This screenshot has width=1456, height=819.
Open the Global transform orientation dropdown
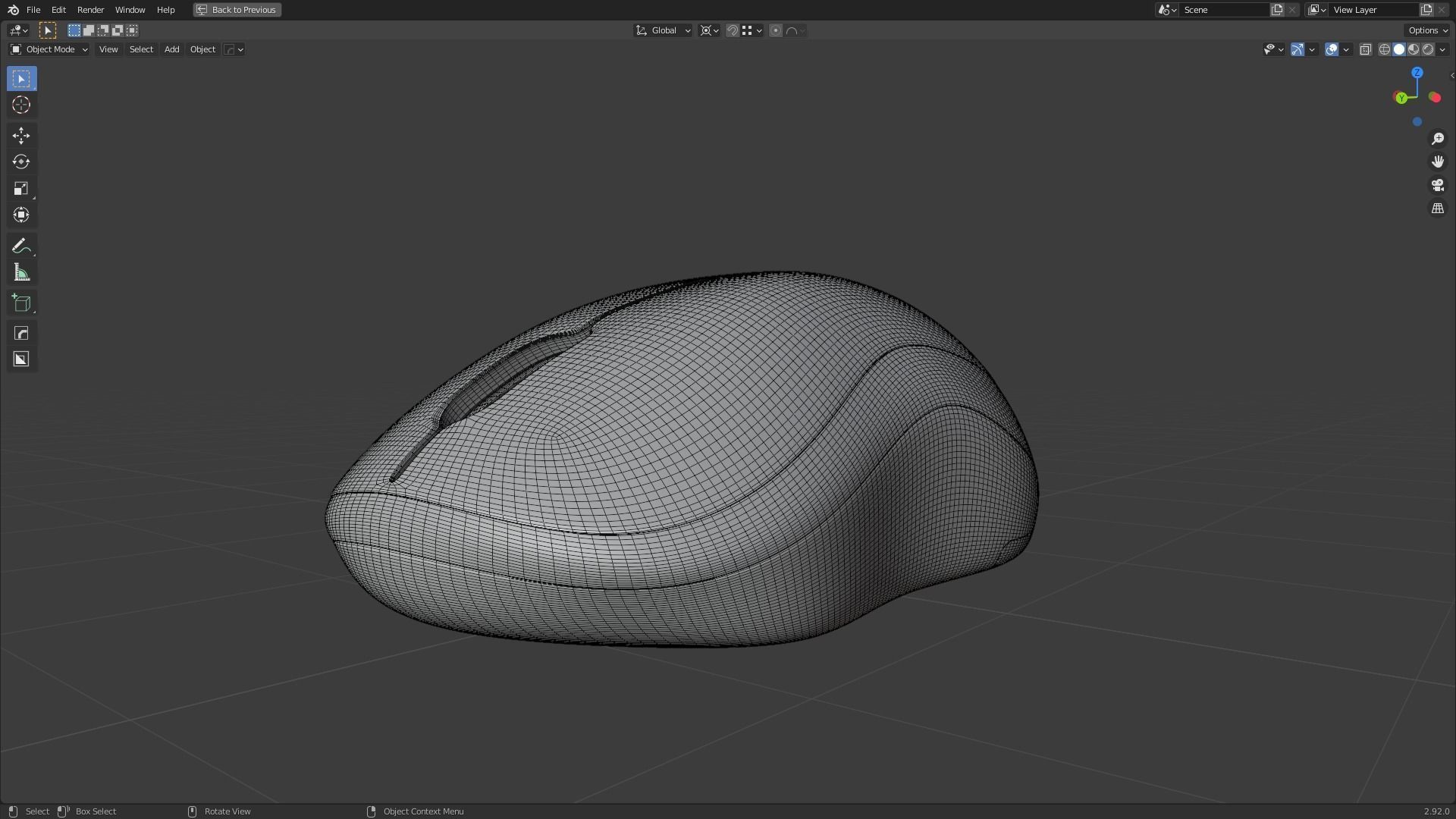tap(663, 30)
